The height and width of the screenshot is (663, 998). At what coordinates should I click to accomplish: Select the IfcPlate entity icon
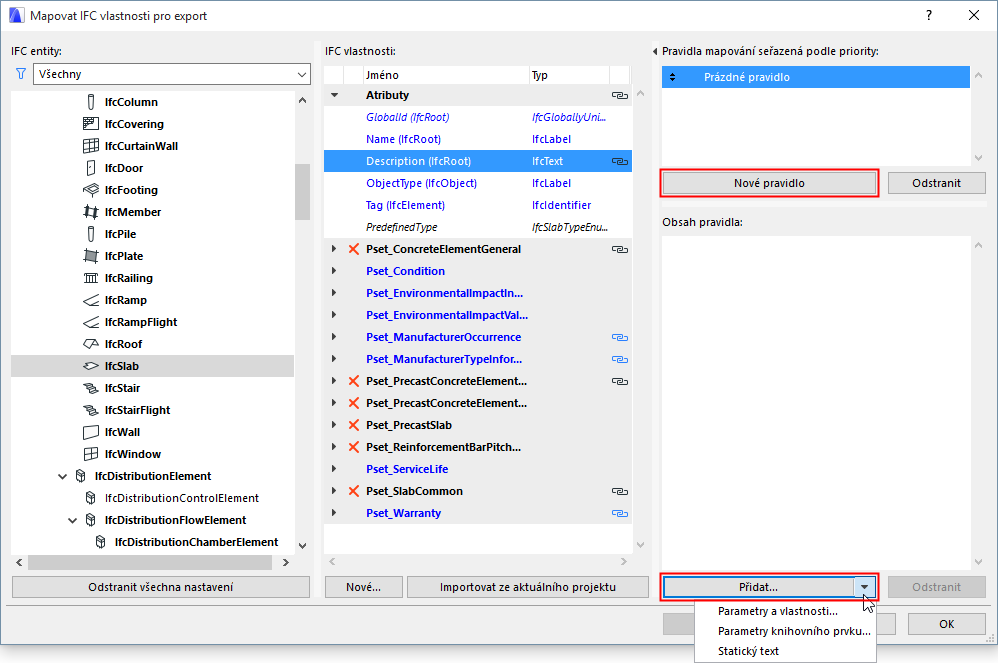[x=91, y=256]
